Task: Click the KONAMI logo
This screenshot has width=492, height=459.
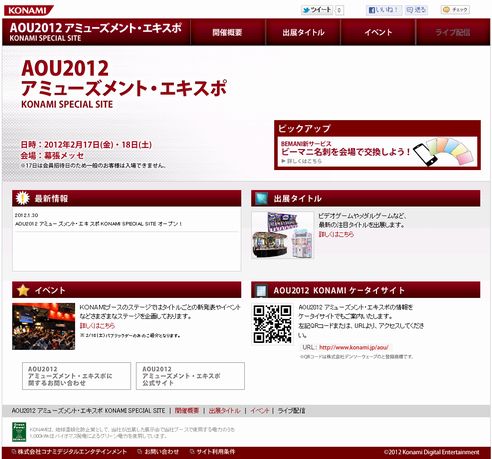Action: 28,10
